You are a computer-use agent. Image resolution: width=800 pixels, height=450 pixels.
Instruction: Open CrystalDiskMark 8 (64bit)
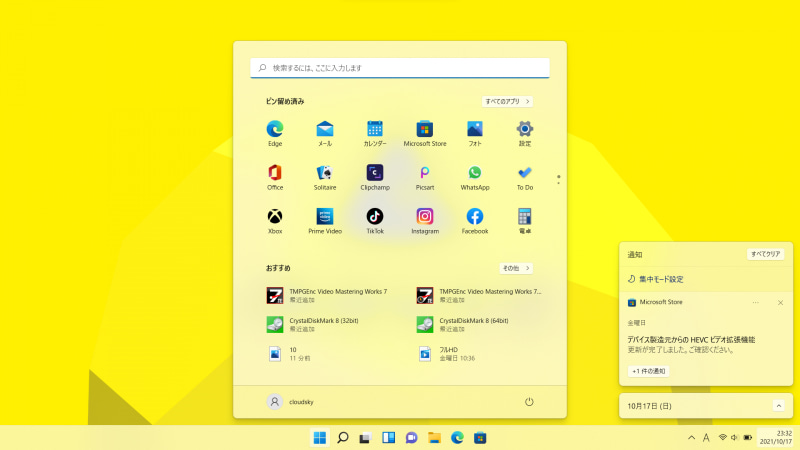(x=462, y=324)
